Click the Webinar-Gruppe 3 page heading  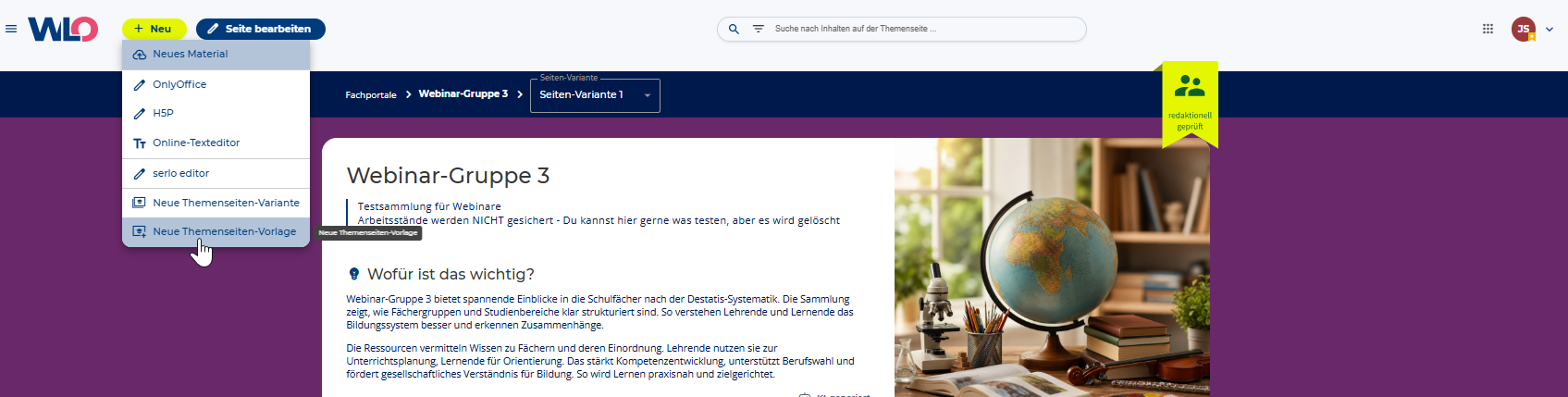tap(448, 175)
